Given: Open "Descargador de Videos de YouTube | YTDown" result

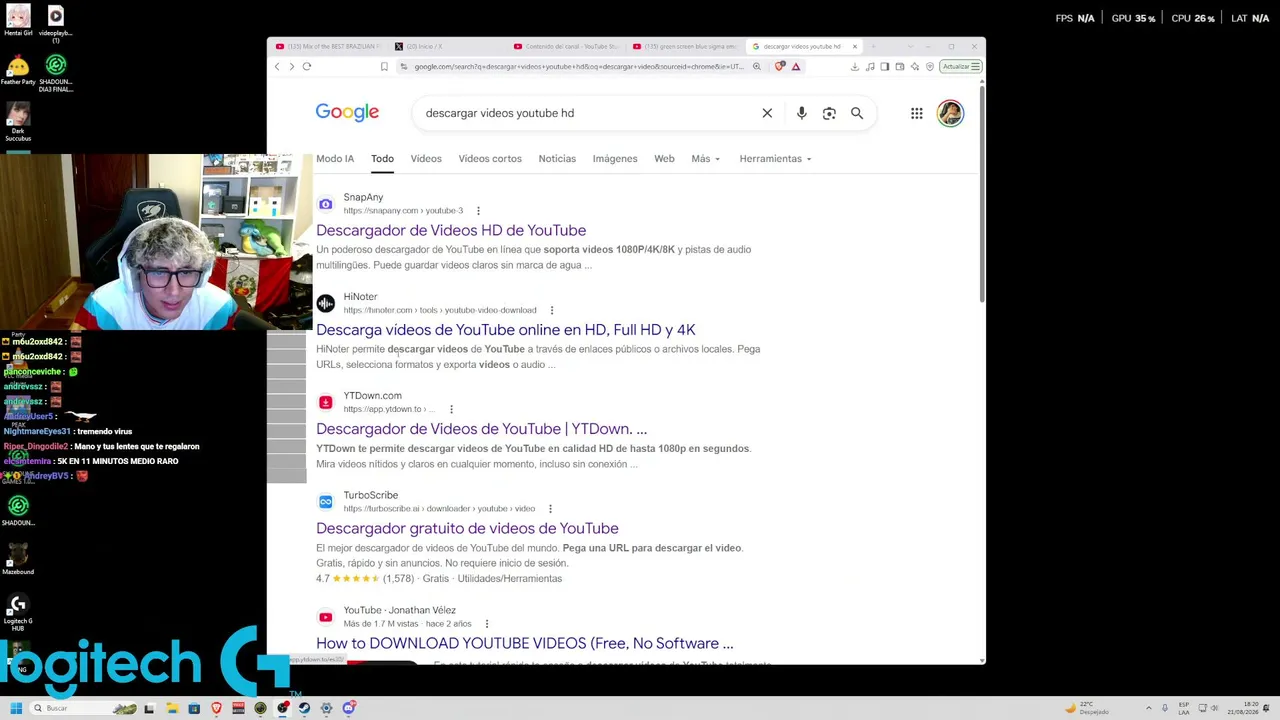Looking at the screenshot, I should (x=481, y=429).
